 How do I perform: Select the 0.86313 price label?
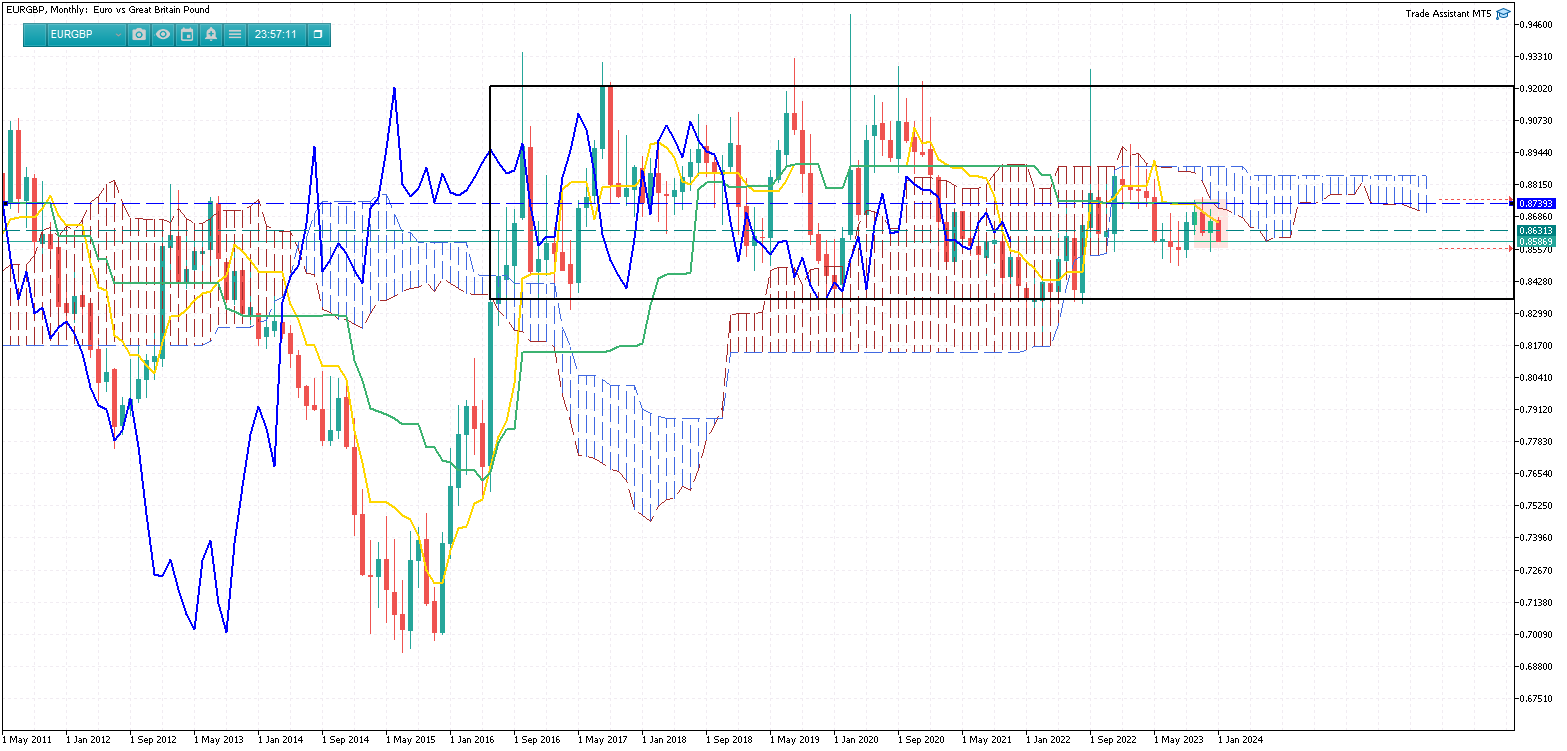[1536, 231]
